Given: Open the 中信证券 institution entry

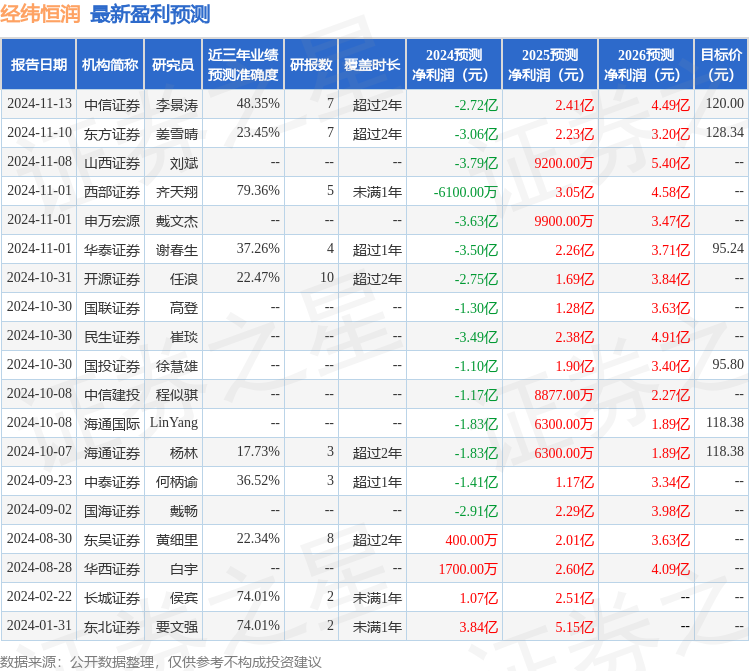Looking at the screenshot, I should 111,105.
